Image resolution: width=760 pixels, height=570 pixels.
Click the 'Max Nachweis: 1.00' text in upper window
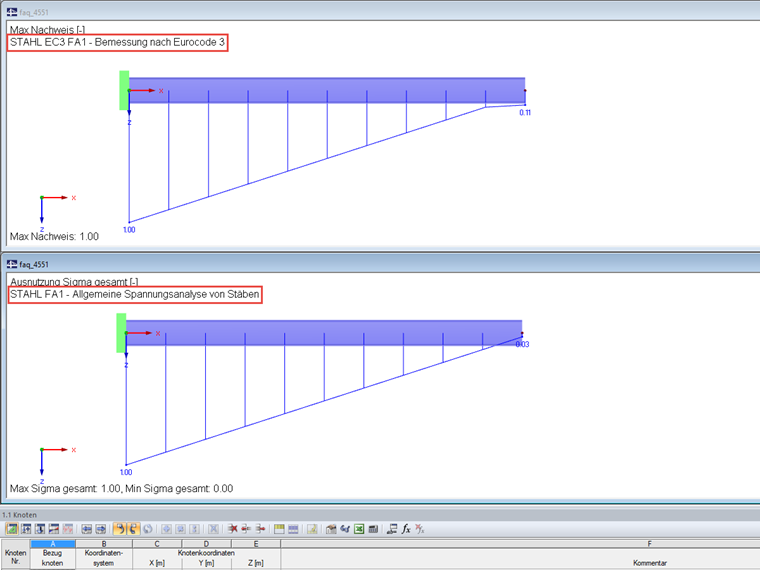point(54,237)
